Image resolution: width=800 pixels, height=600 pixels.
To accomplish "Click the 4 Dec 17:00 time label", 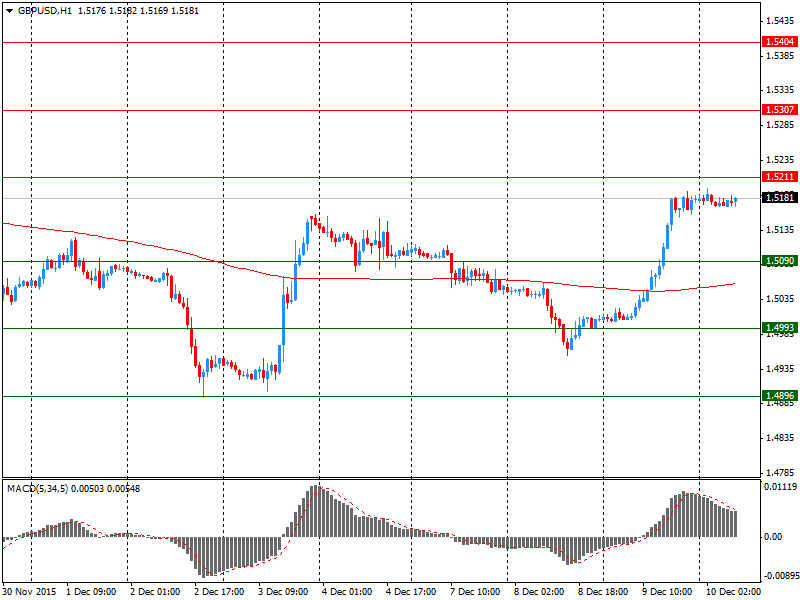I will point(411,592).
